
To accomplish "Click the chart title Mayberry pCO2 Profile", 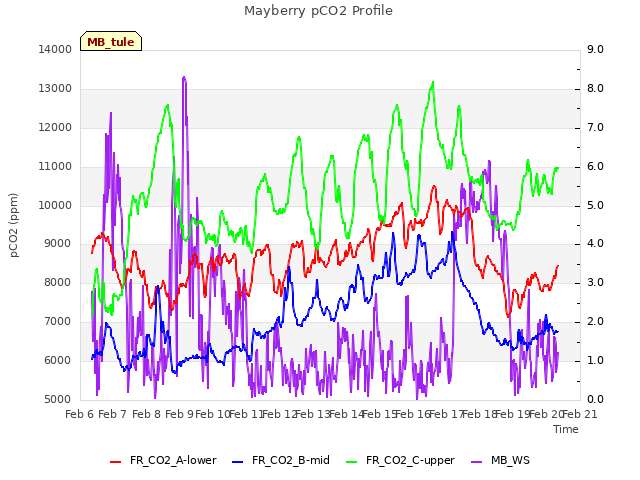I will pyautogui.click(x=318, y=11).
